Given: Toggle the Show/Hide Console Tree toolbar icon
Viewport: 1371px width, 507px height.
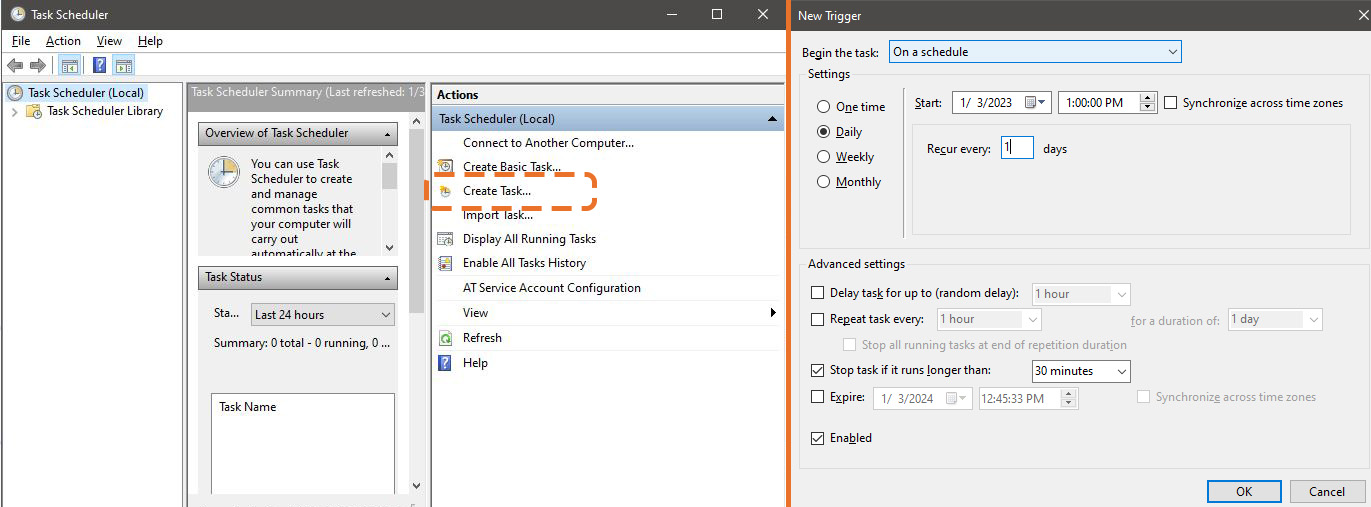Looking at the screenshot, I should 69,66.
